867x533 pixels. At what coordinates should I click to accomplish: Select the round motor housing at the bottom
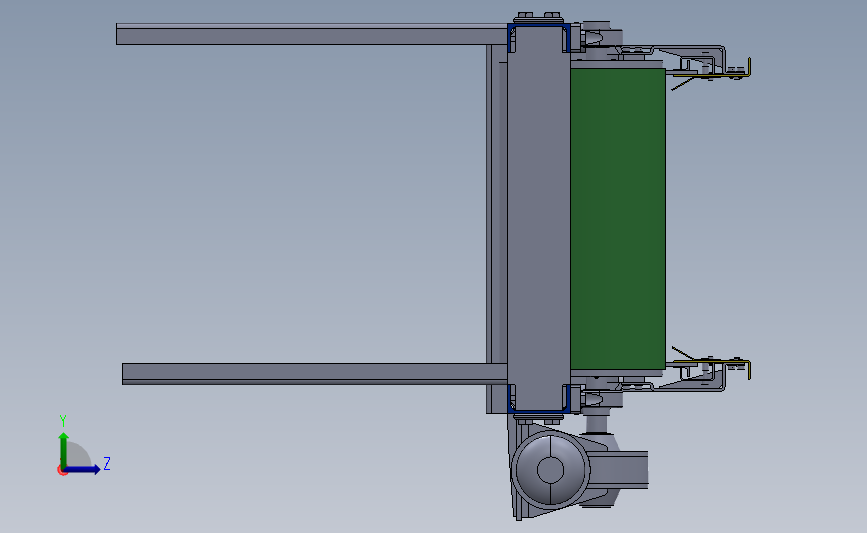[550, 470]
